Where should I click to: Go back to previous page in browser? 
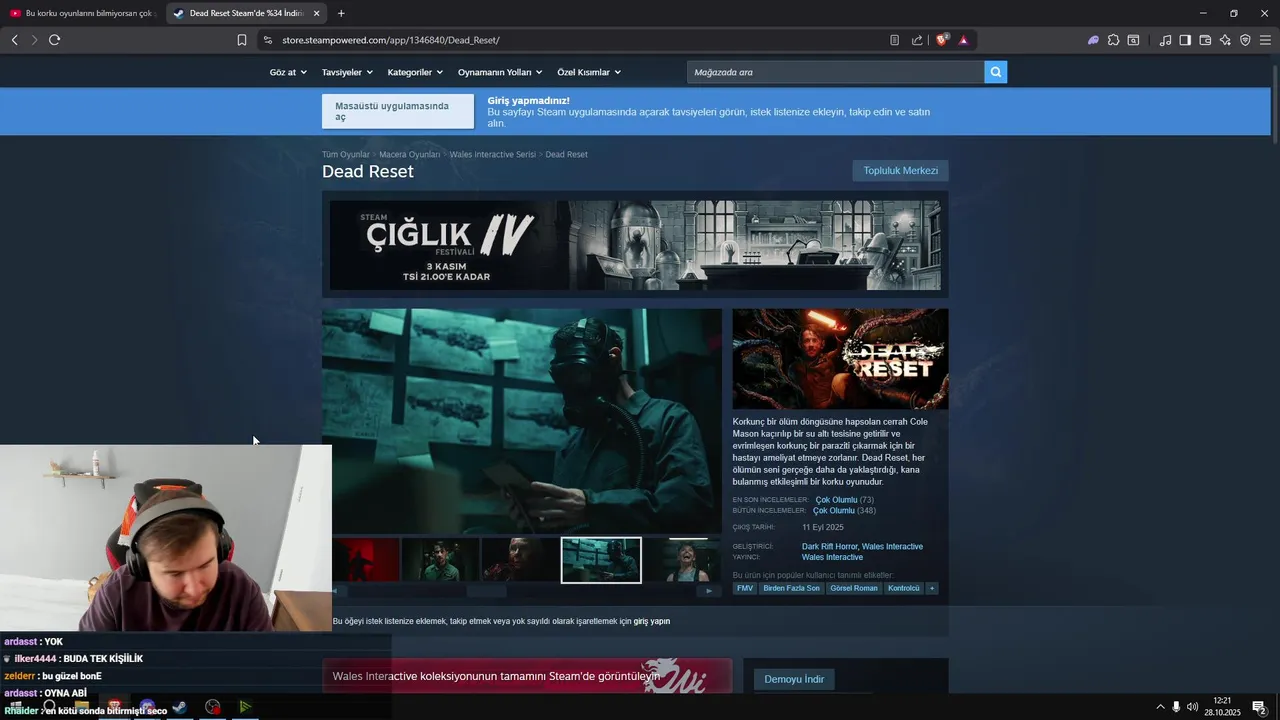[14, 40]
